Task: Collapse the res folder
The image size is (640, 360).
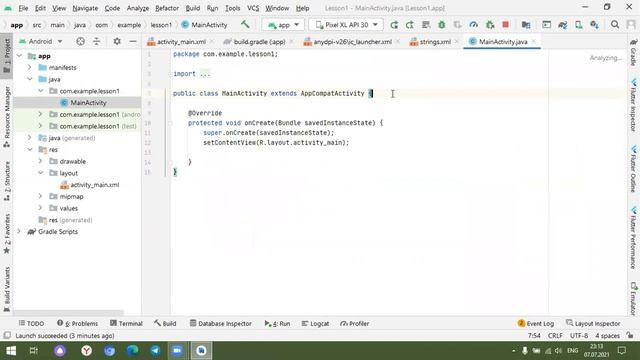Action: (x=30, y=149)
